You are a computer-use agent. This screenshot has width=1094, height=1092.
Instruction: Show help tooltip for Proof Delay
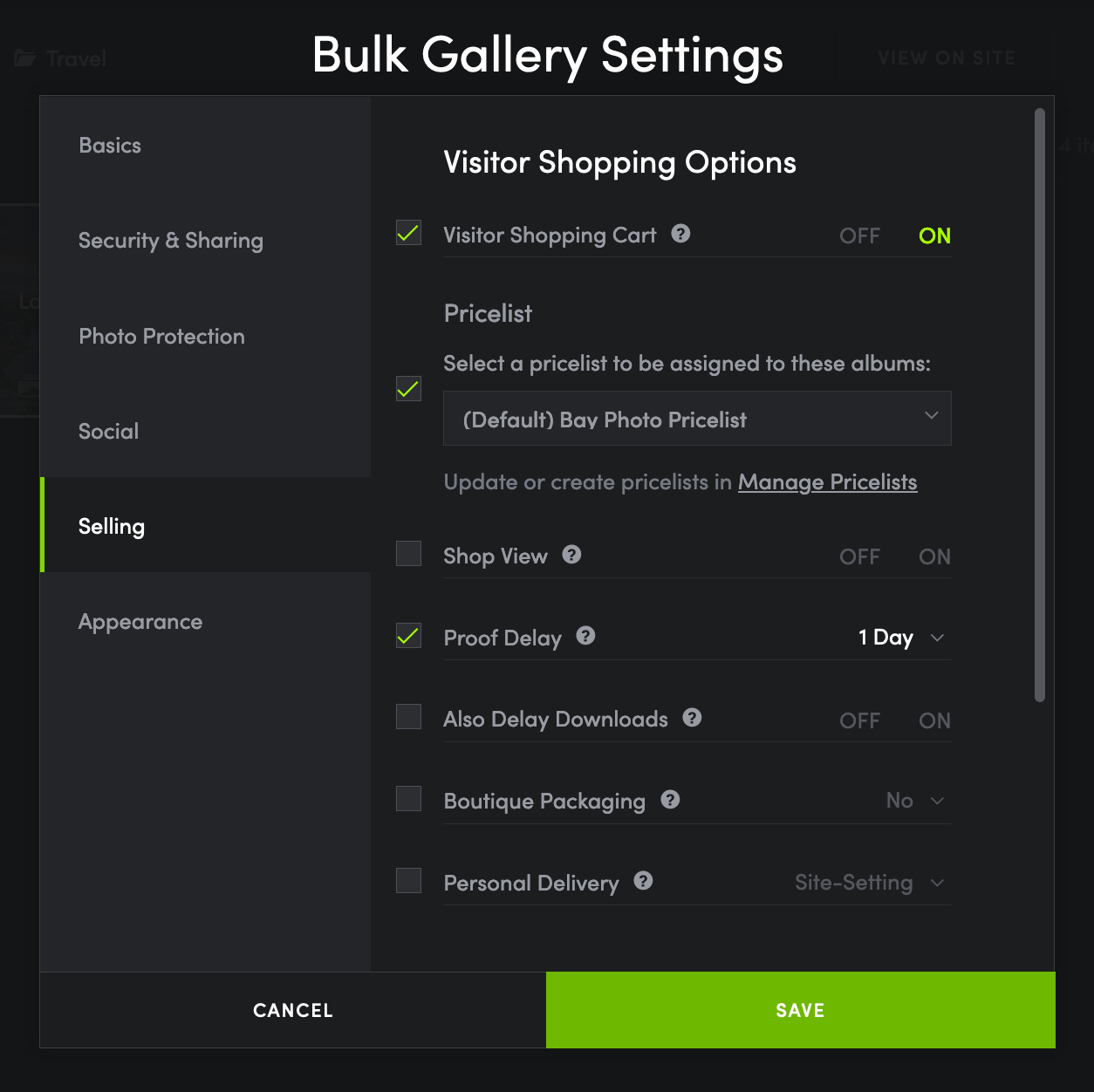point(585,636)
